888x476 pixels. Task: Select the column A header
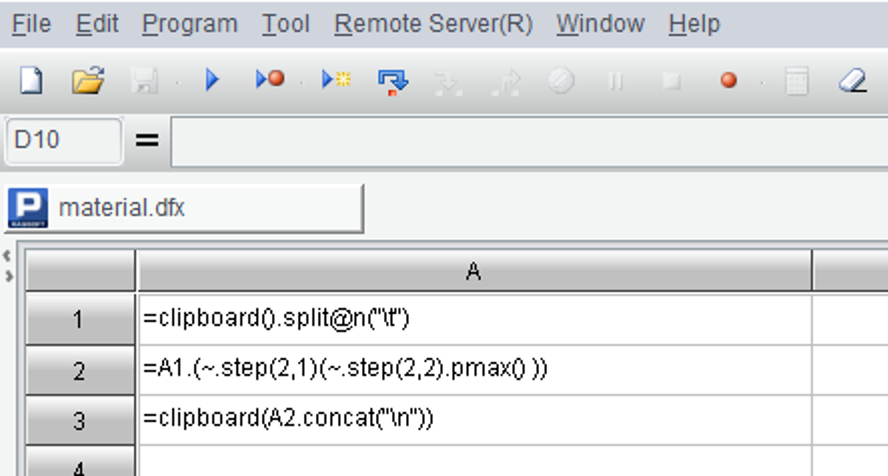[473, 271]
